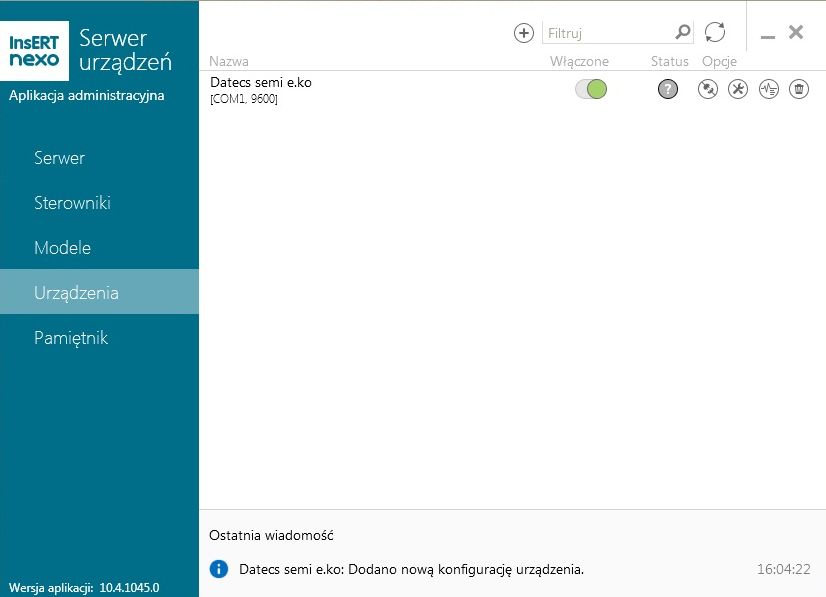Select the Urządzenia sidebar item
Viewport: 826px width, 597px height.
76,293
